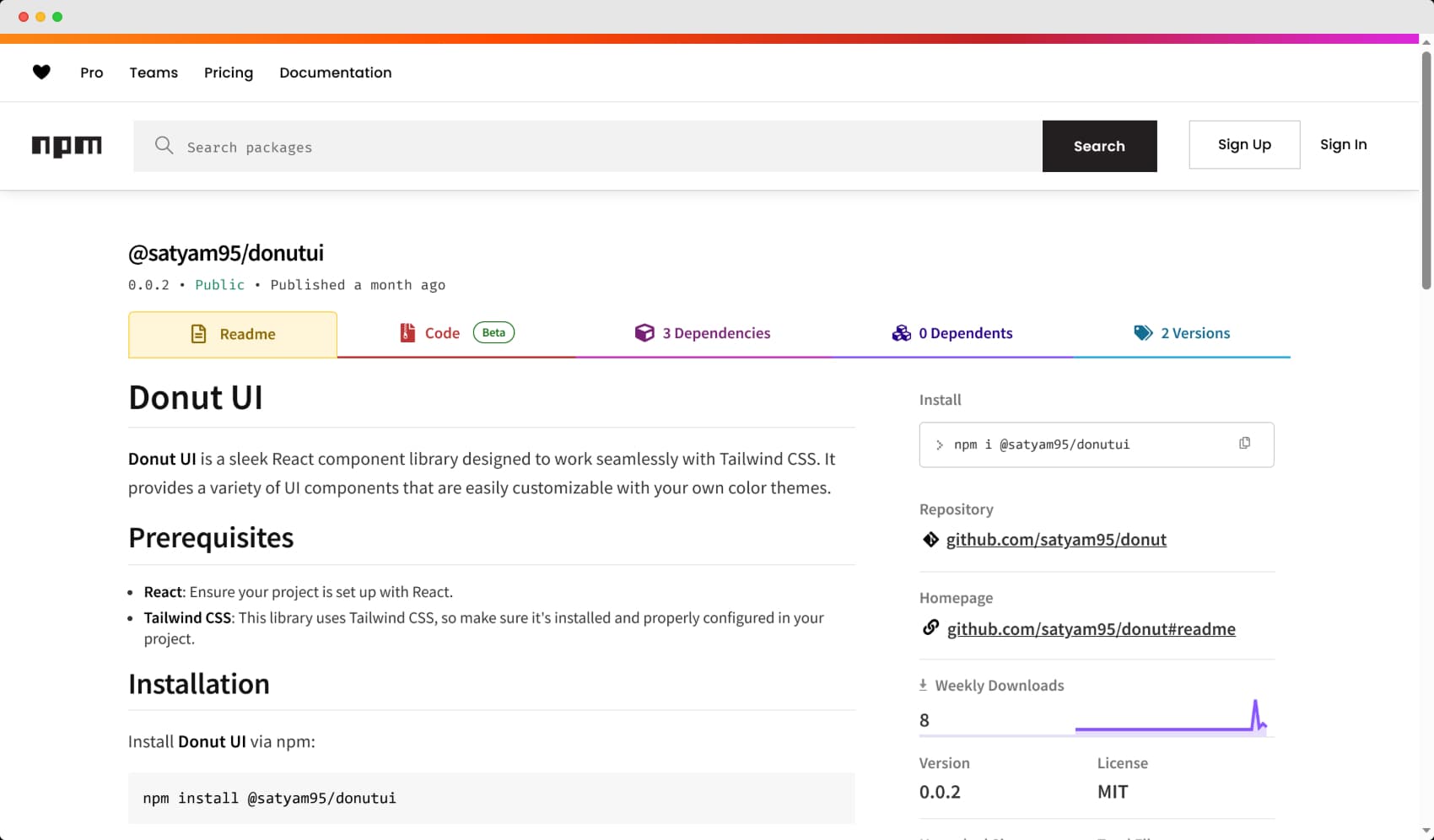Click the 0.0.2 value under Version
1434x840 pixels.
(940, 792)
